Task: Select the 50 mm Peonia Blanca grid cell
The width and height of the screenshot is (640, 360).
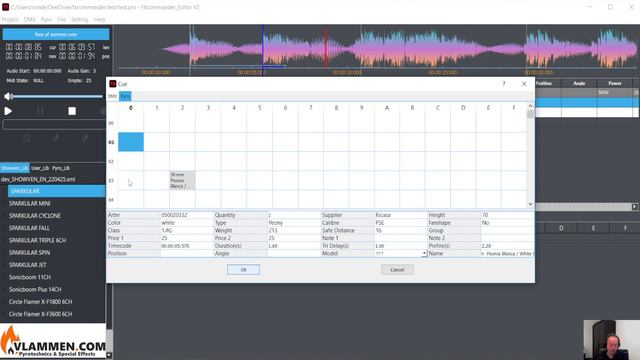Action: click(182, 180)
